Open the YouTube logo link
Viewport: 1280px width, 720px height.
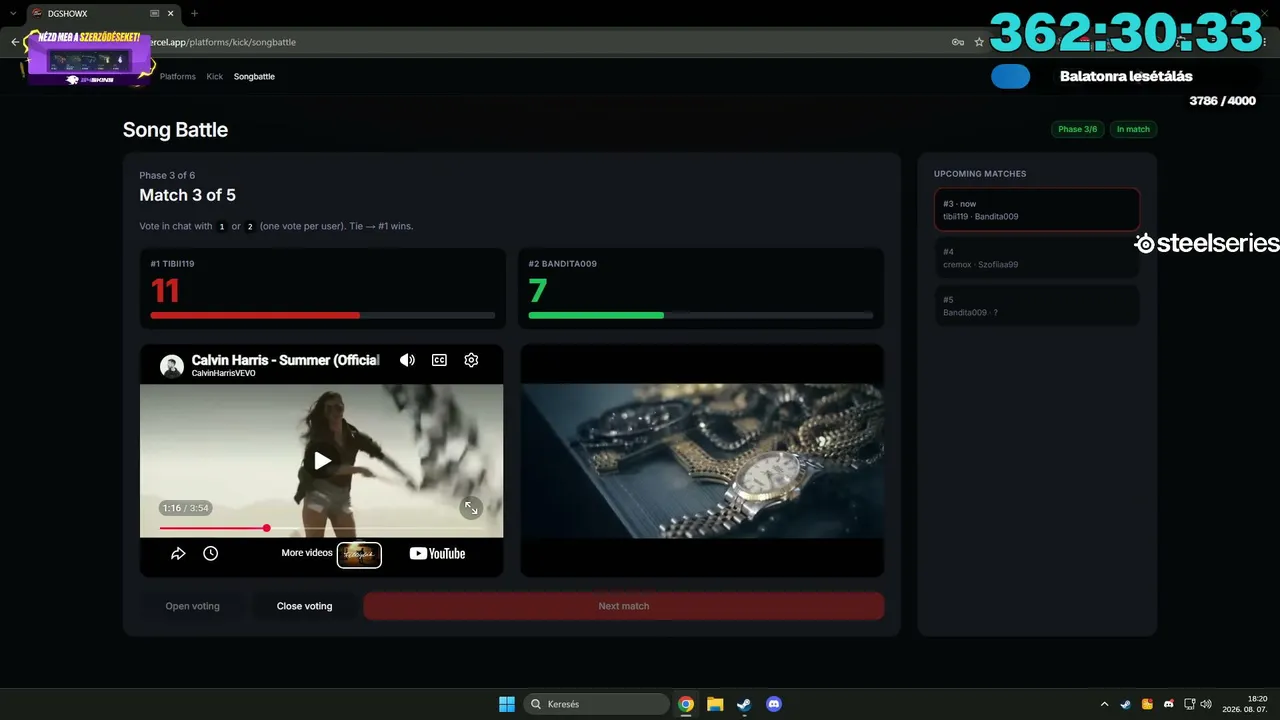pyautogui.click(x=437, y=553)
